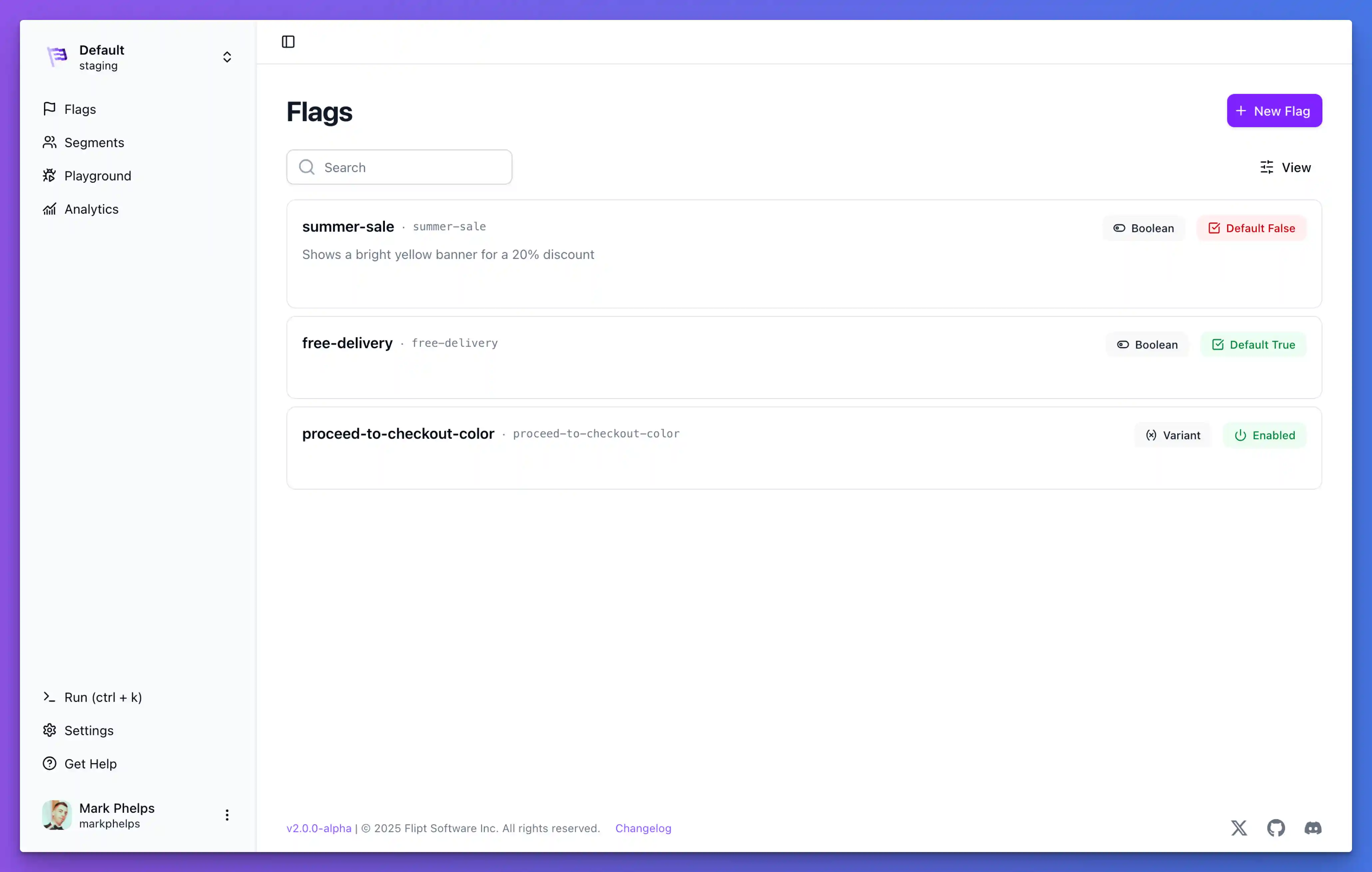Click the X (Twitter) icon in the footer
Screen dimensions: 1372x872
pyautogui.click(x=1239, y=828)
